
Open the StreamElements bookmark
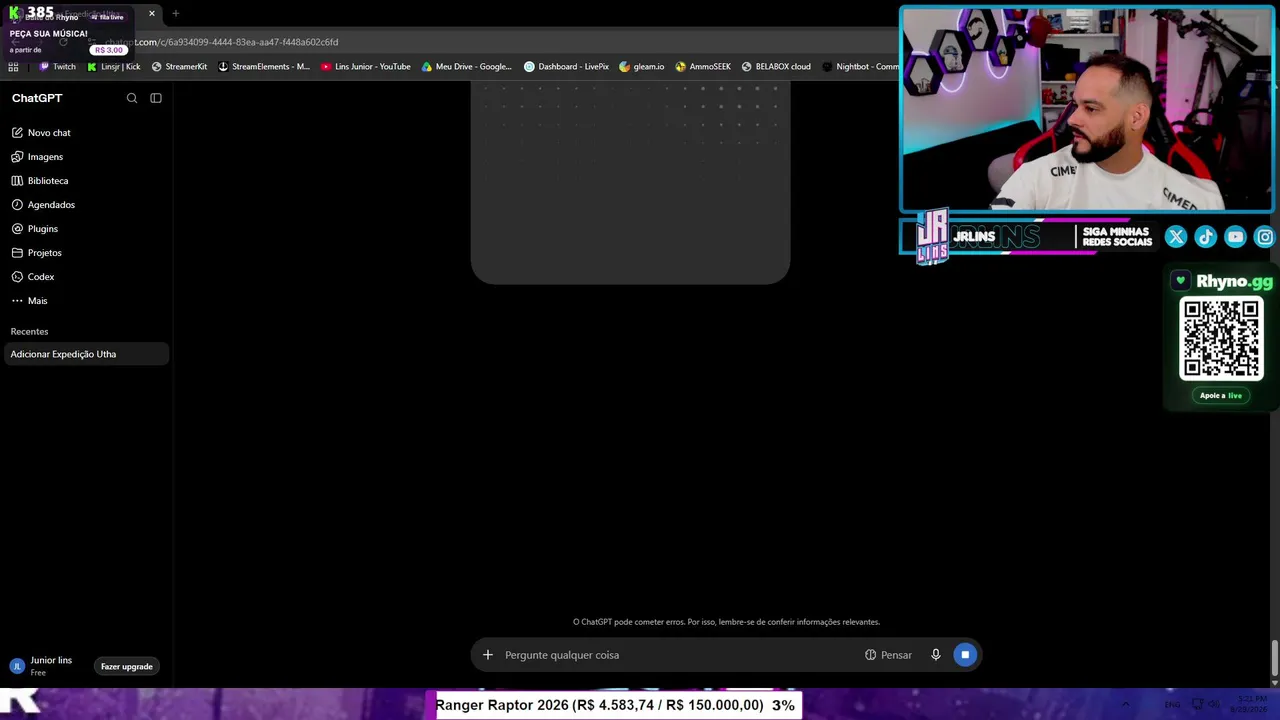[264, 67]
